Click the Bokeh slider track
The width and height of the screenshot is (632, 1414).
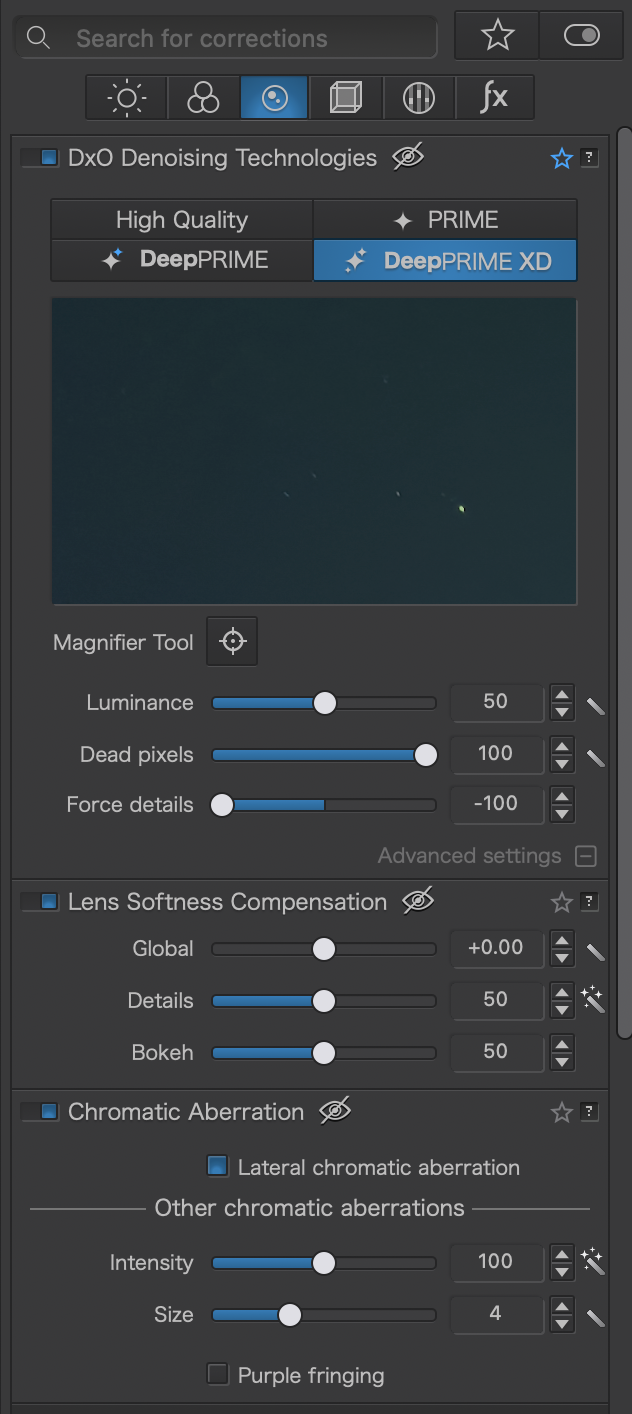(324, 1053)
